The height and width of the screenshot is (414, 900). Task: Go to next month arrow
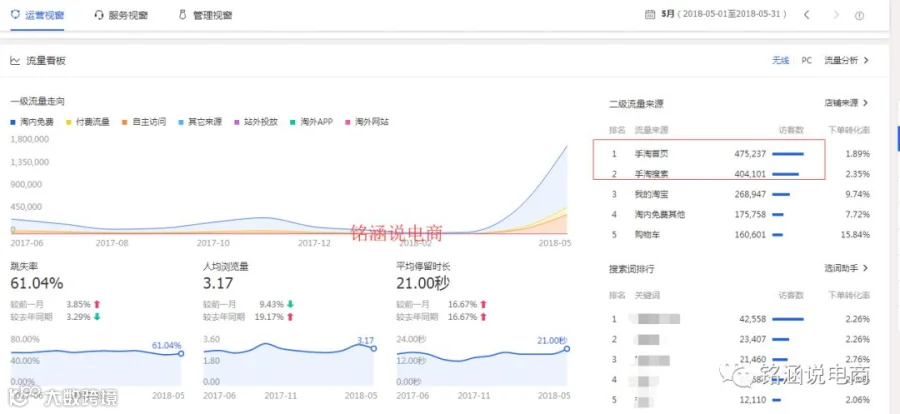836,15
